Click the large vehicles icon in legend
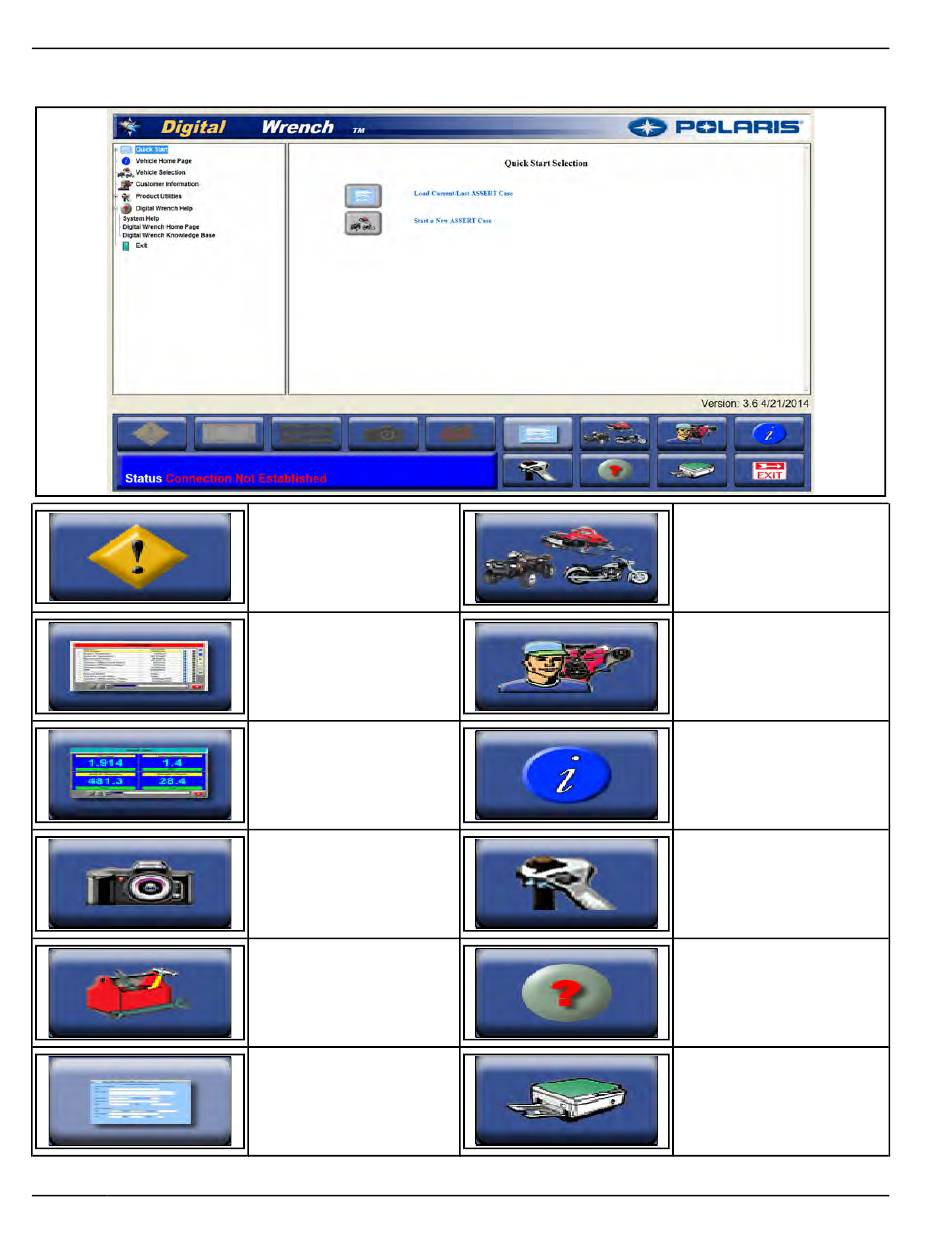This screenshot has height=1249, width=950. [x=566, y=557]
